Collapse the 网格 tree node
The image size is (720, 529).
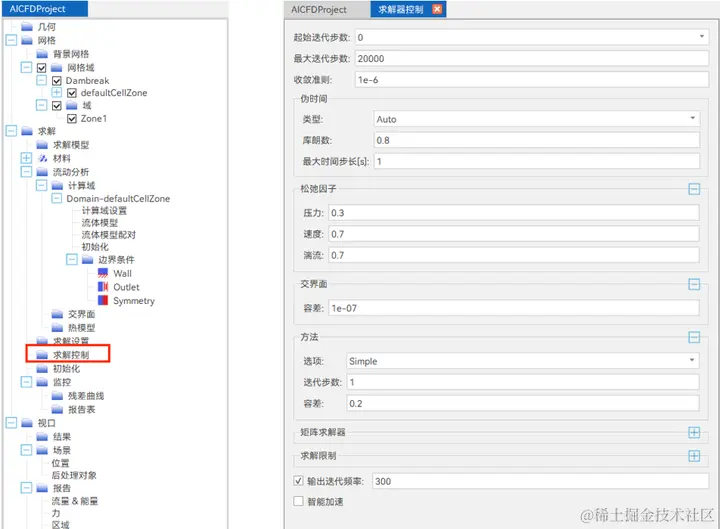coord(11,40)
